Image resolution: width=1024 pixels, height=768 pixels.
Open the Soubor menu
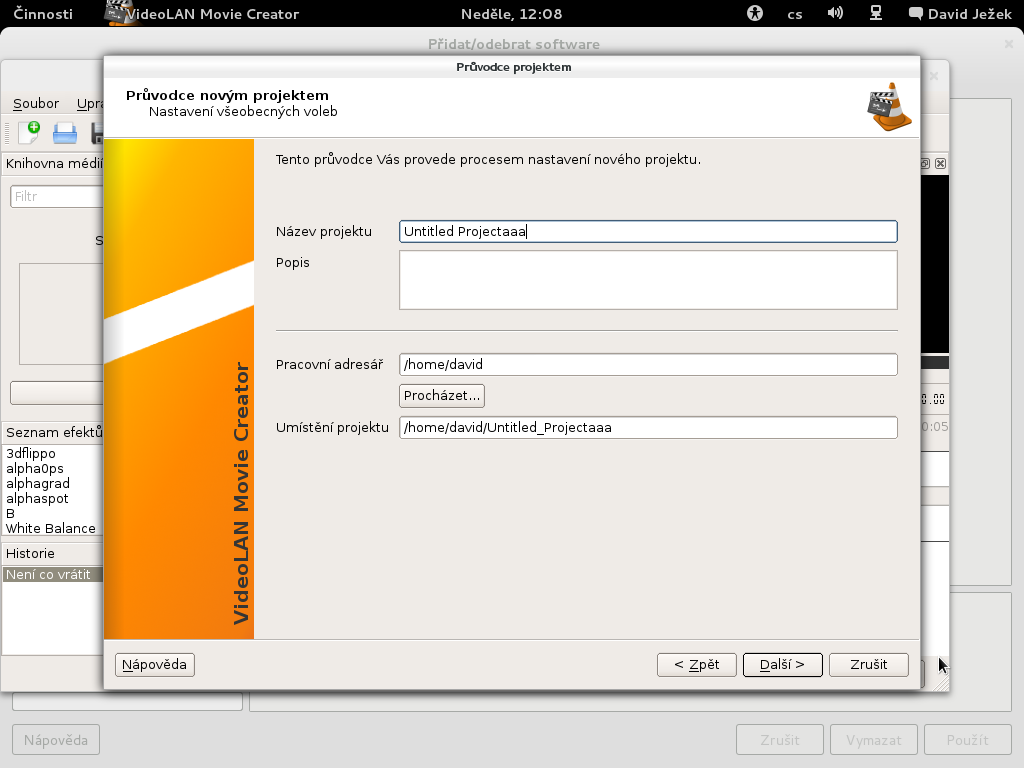tap(36, 103)
